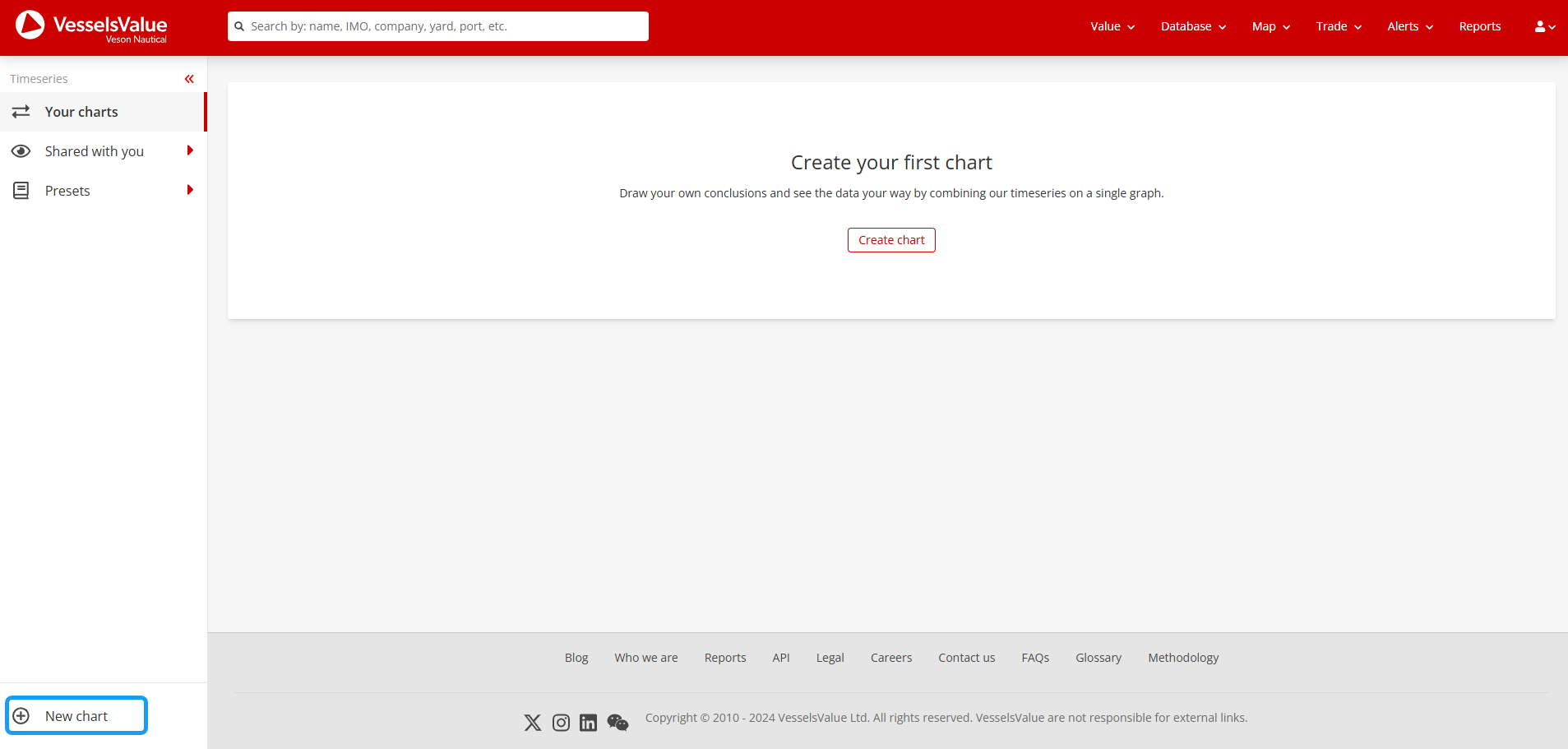Collapse the Timeseries sidebar with double-chevron
1568x749 pixels.
click(188, 78)
